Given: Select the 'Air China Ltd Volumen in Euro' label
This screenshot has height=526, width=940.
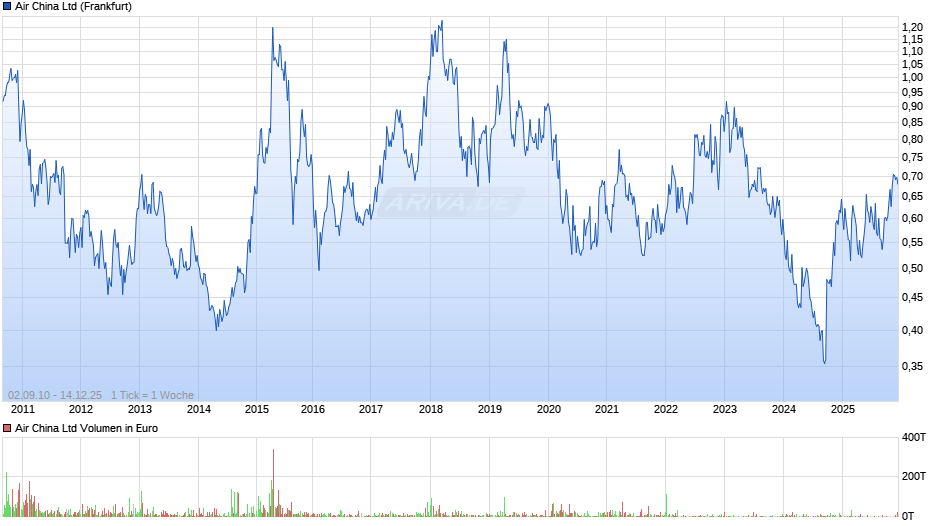Looking at the screenshot, I should pyautogui.click(x=86, y=428).
